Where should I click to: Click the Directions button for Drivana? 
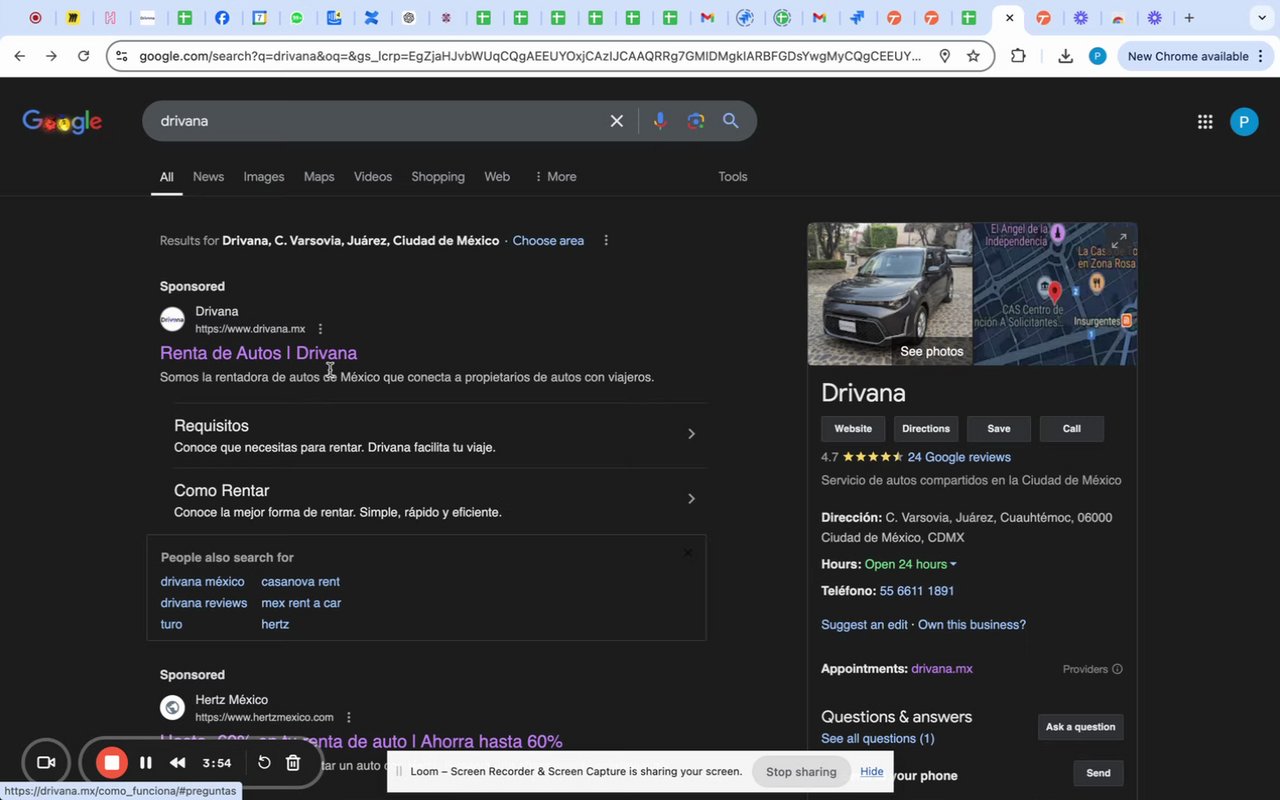click(x=925, y=429)
